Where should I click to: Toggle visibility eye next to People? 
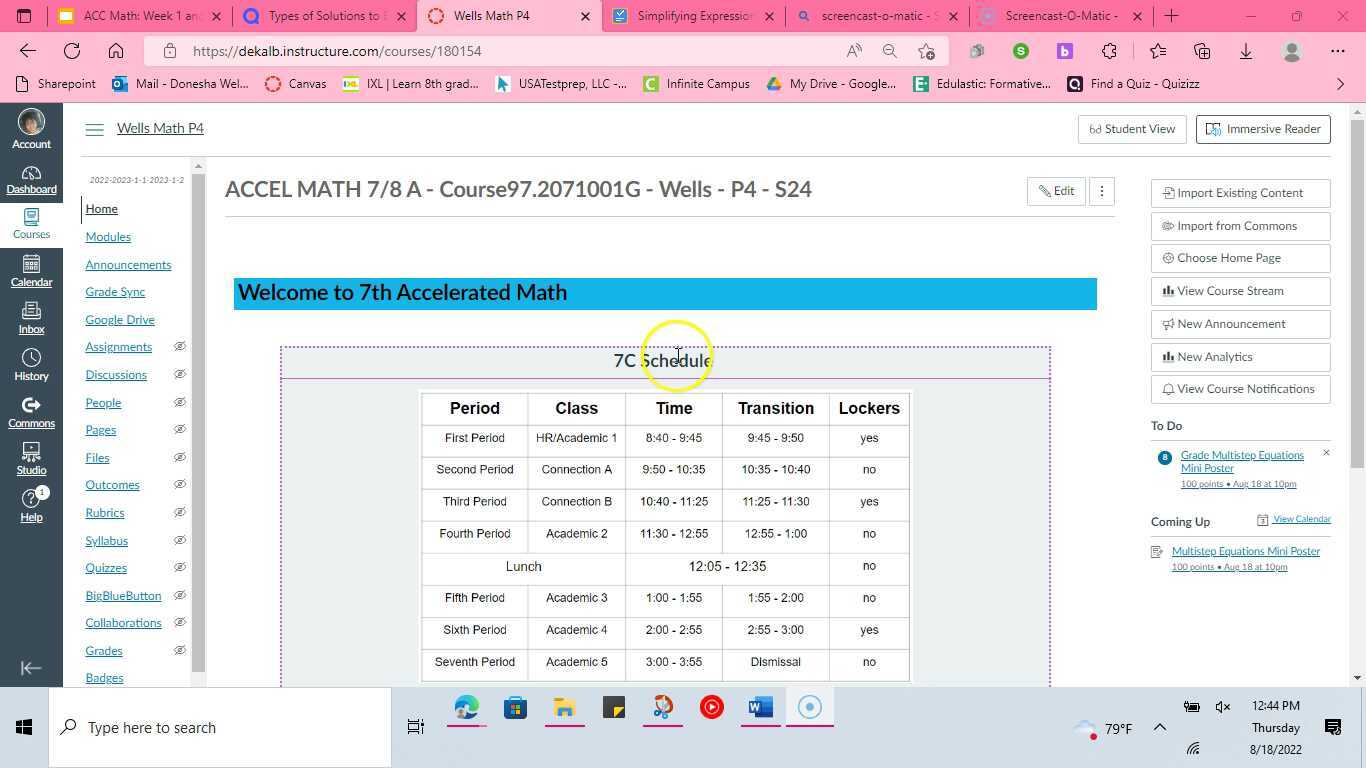click(x=180, y=402)
